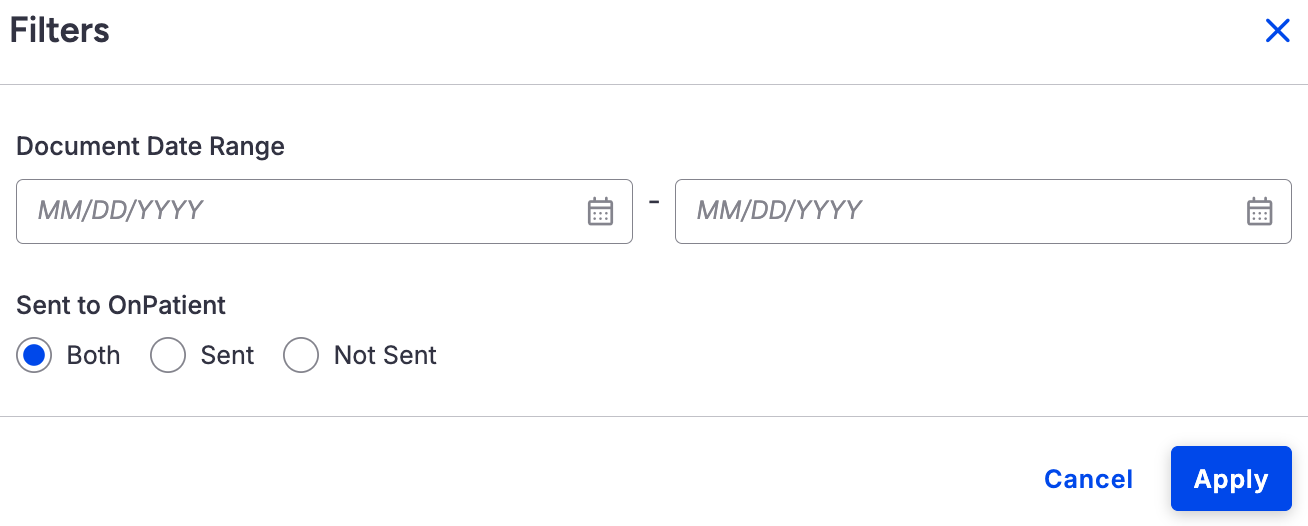Open the end date calendar picker icon
1308x526 pixels.
pyautogui.click(x=1259, y=211)
